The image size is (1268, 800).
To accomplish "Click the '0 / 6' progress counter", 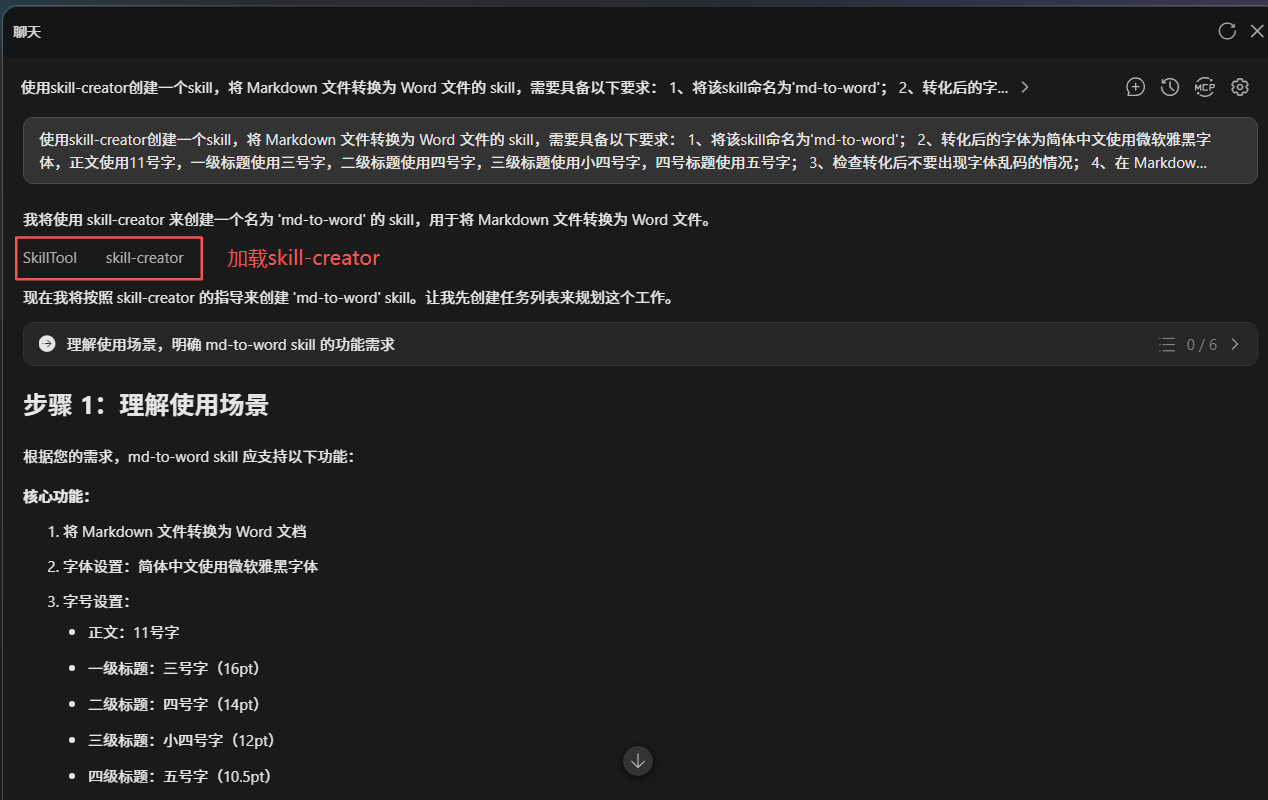I will (1202, 344).
